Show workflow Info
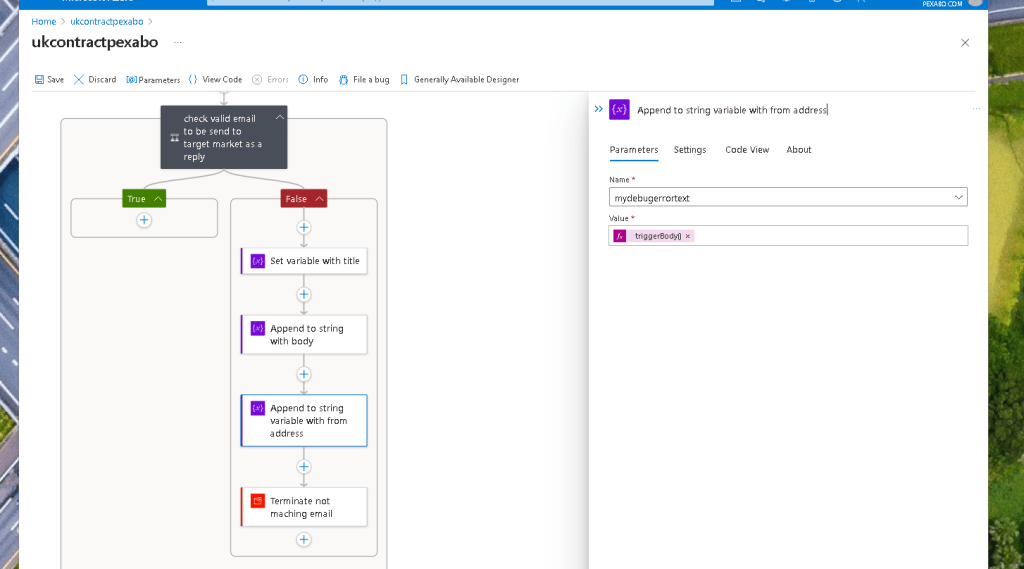Viewport: 1024px width, 569px height. [x=313, y=80]
